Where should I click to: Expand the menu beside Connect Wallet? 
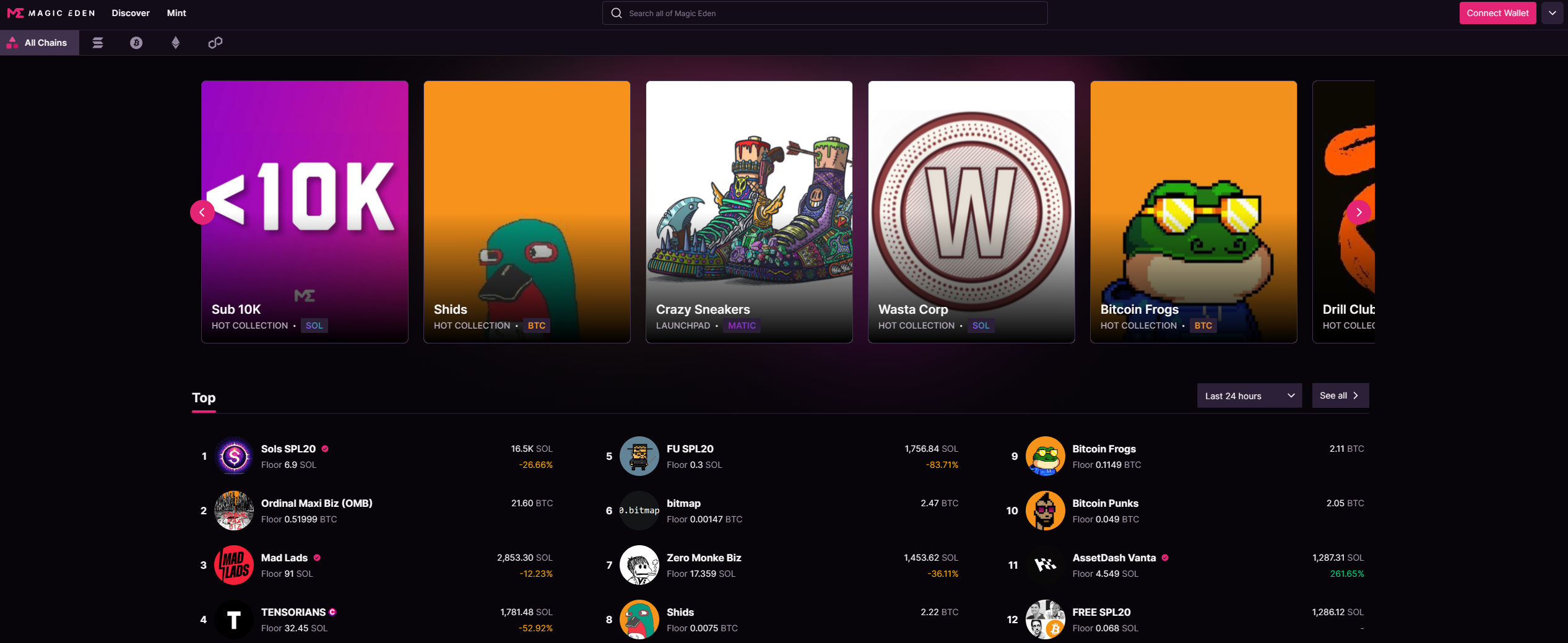[1553, 13]
